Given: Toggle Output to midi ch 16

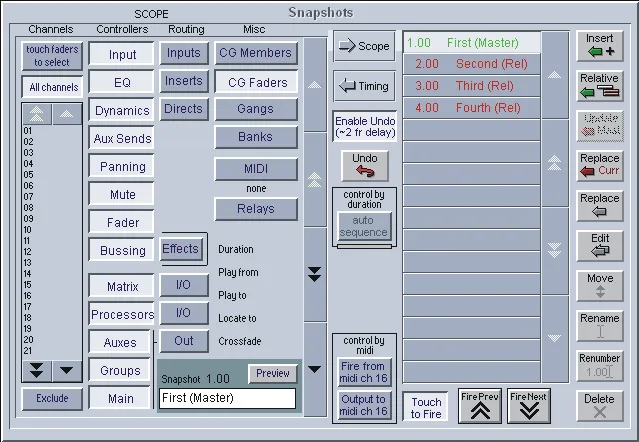Looking at the screenshot, I should [364, 405].
